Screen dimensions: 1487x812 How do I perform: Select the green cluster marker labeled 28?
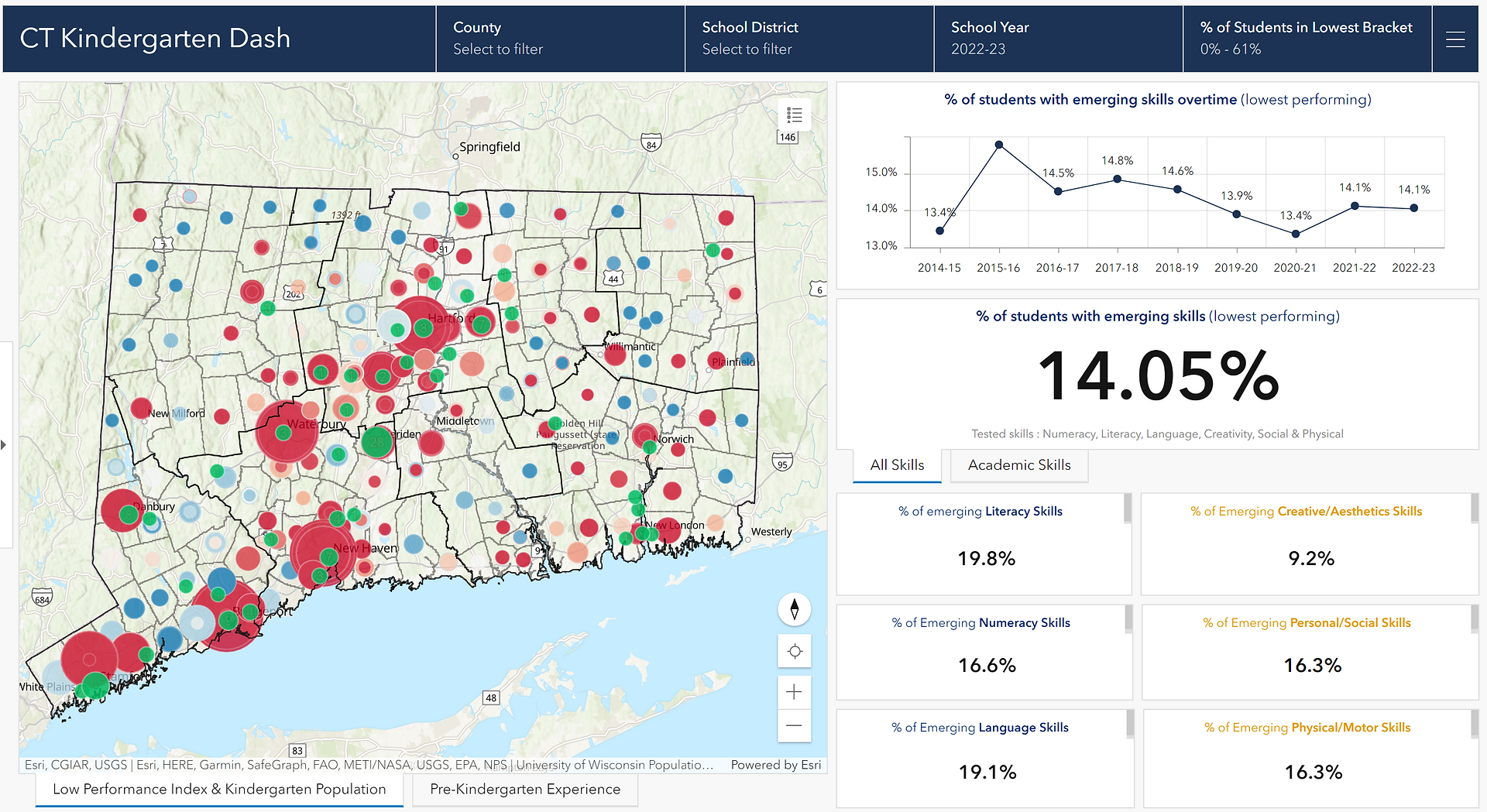[x=377, y=442]
